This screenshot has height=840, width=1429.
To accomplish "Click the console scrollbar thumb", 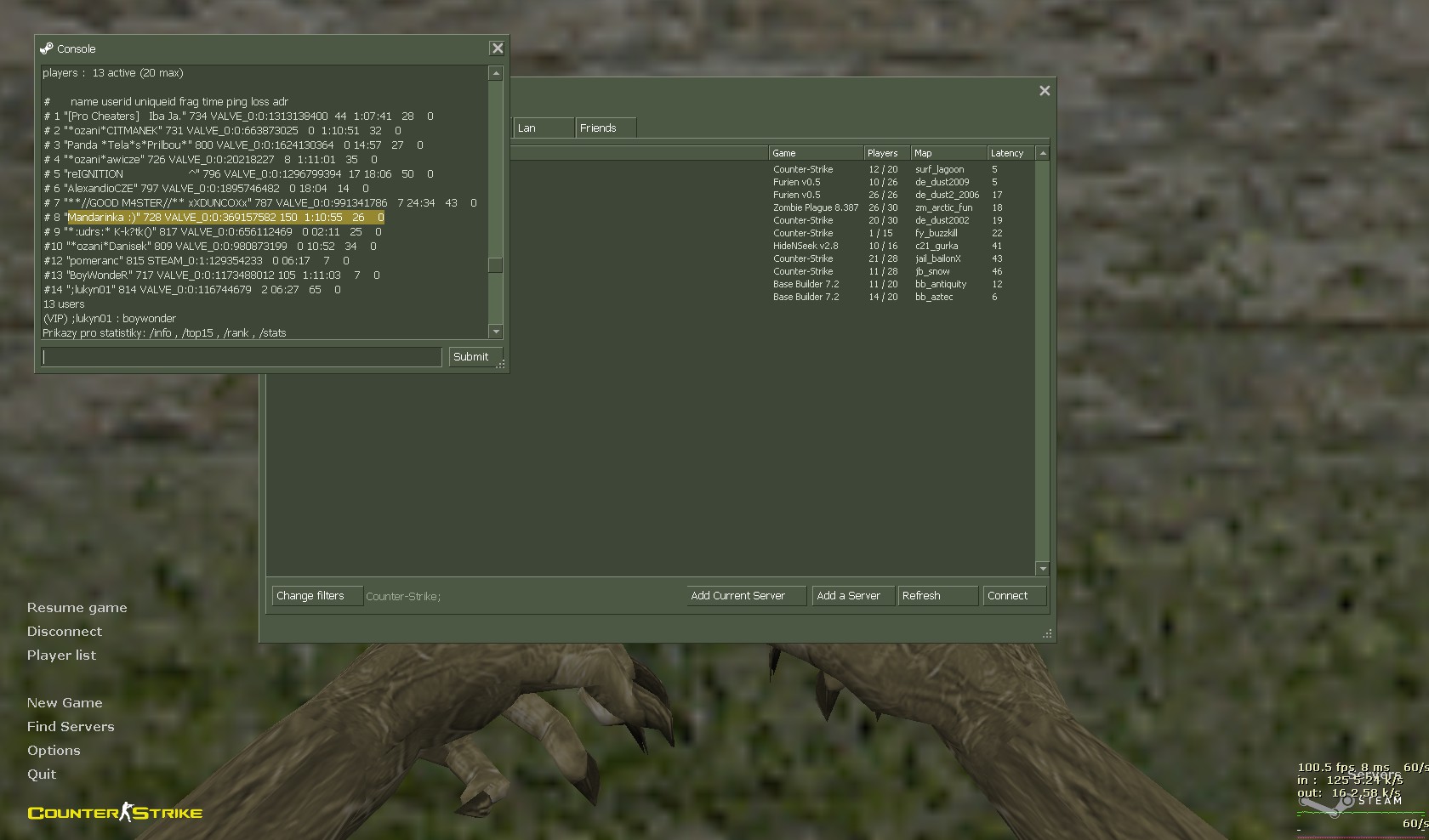I will pyautogui.click(x=496, y=265).
